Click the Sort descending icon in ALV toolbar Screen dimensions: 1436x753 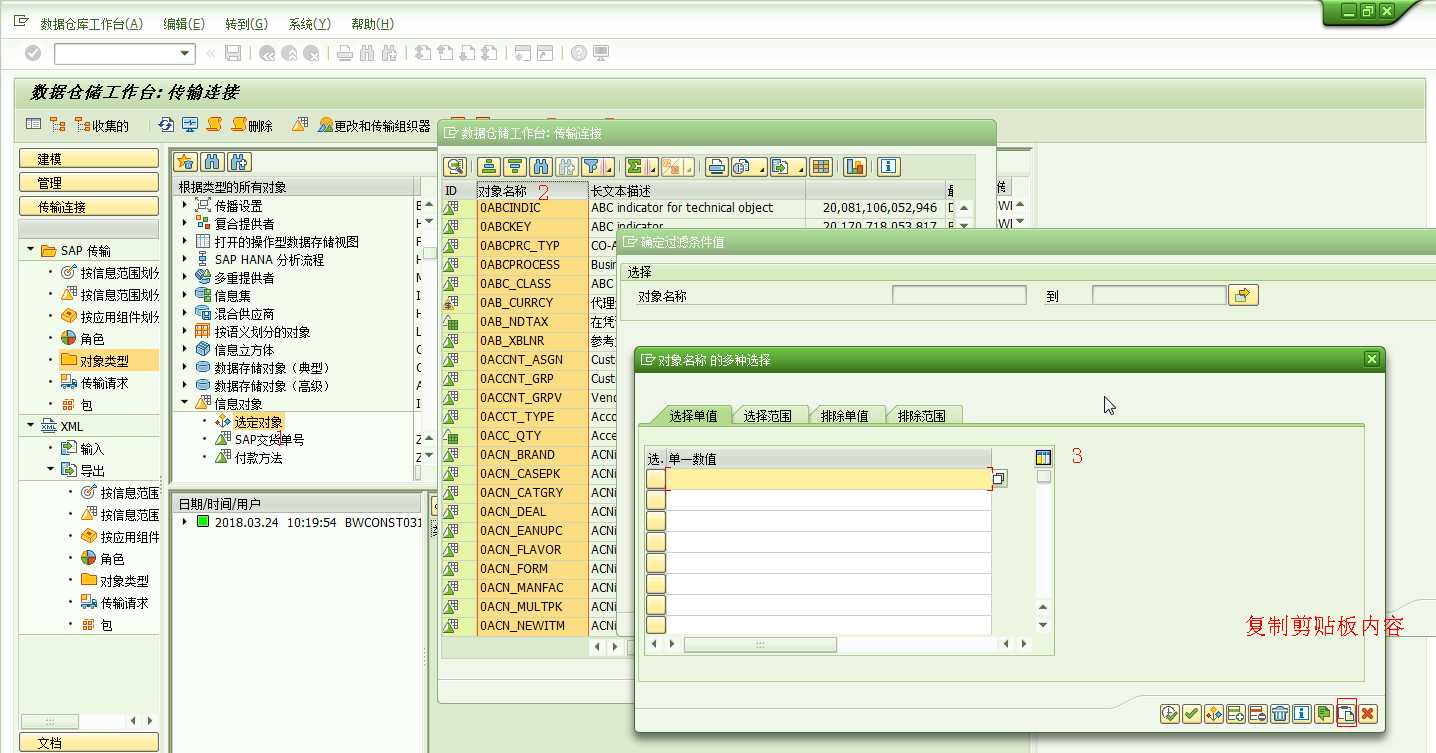(x=515, y=167)
